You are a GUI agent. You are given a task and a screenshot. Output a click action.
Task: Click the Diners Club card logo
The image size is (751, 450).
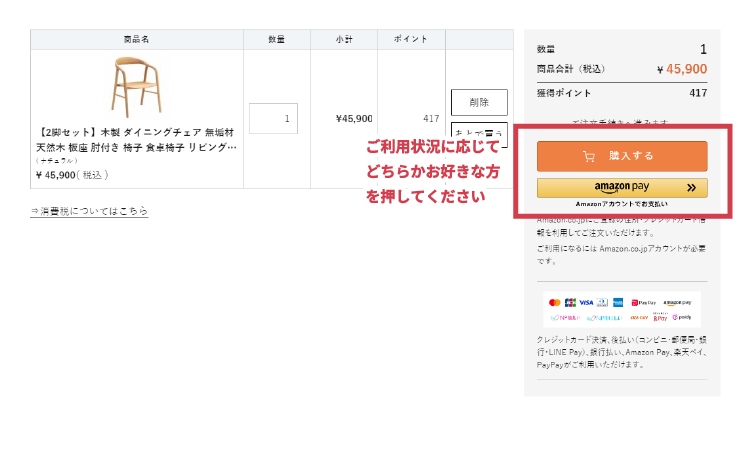(x=602, y=303)
